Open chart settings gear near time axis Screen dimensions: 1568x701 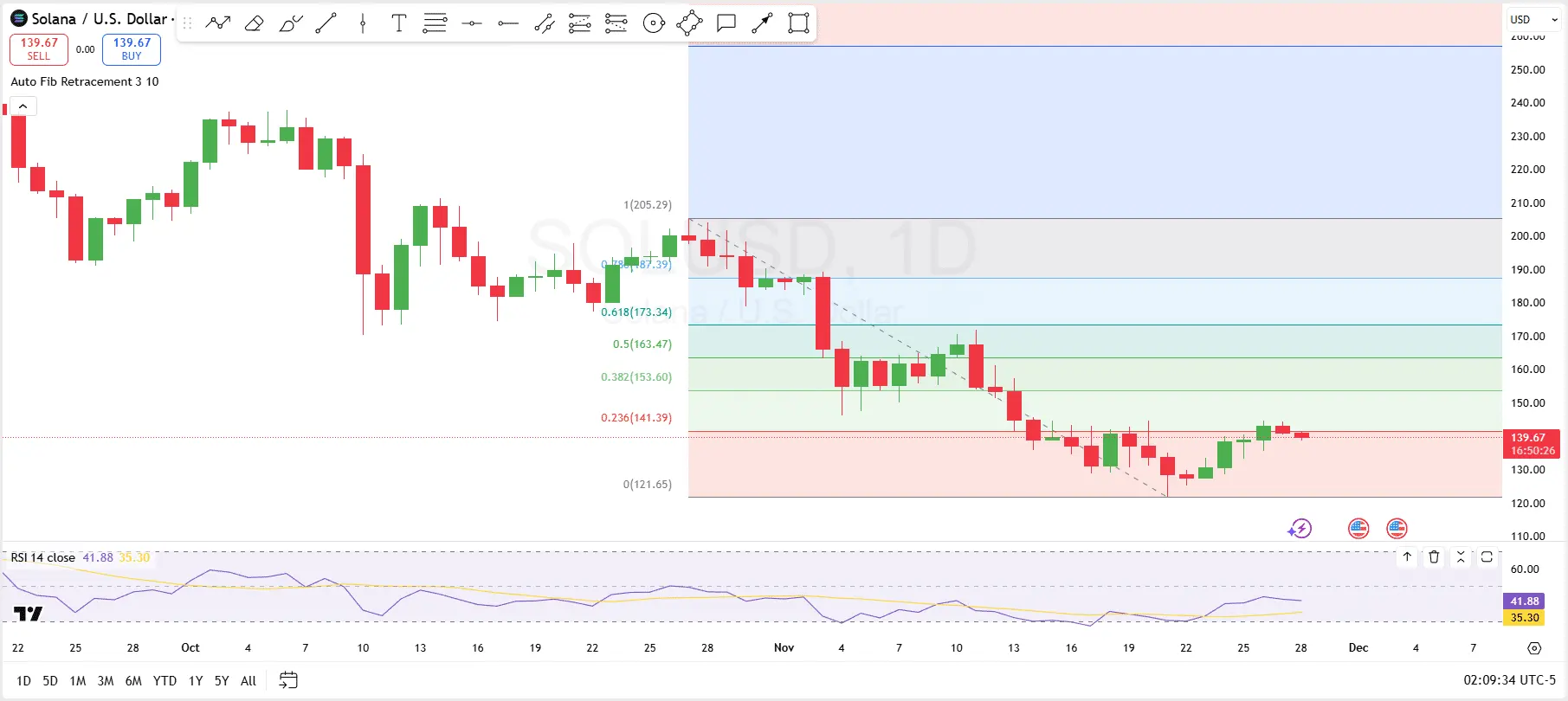(x=1534, y=648)
